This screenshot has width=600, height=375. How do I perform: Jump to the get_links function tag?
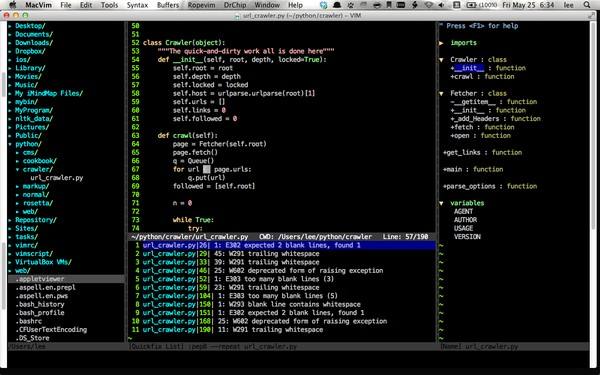coord(482,152)
